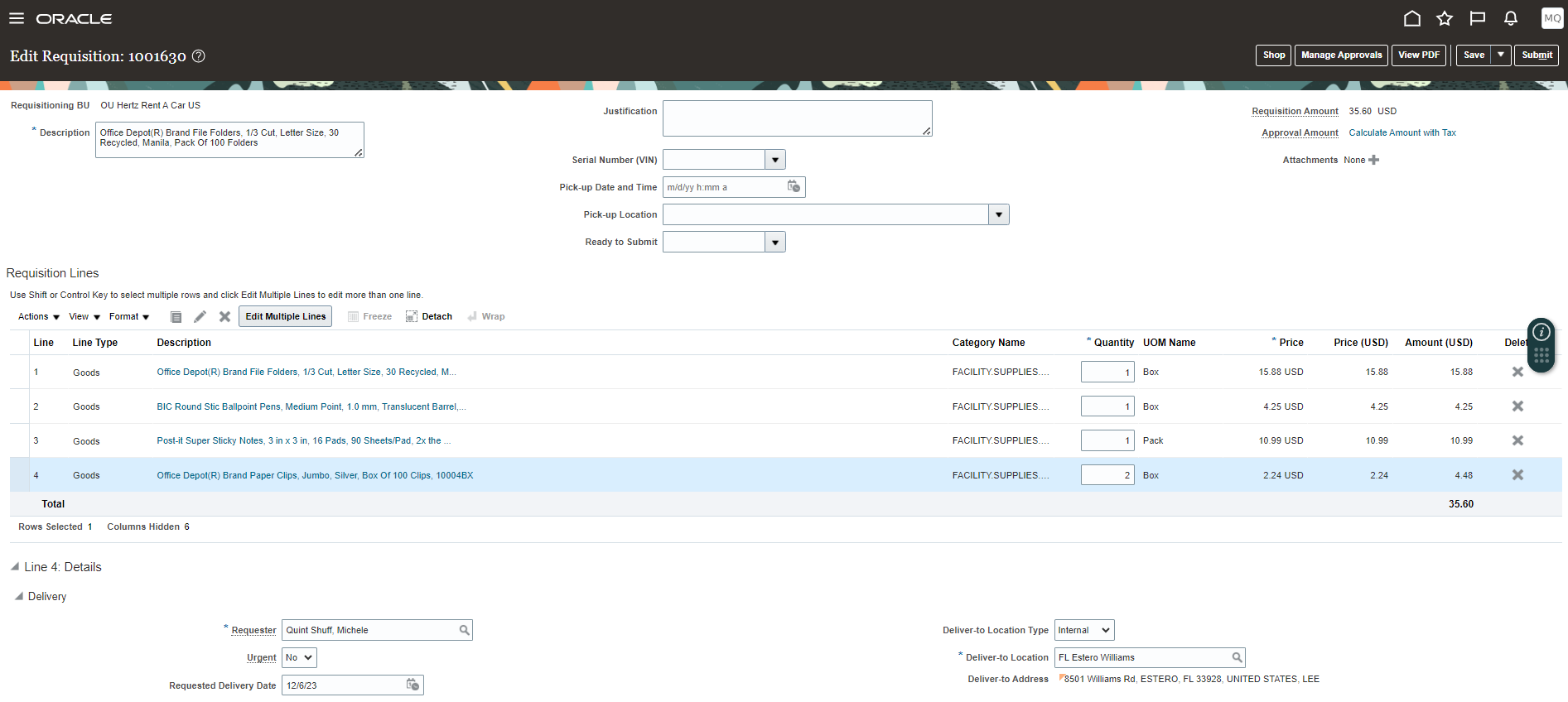
Task: Click Edit Multiple Lines button
Action: 286,316
